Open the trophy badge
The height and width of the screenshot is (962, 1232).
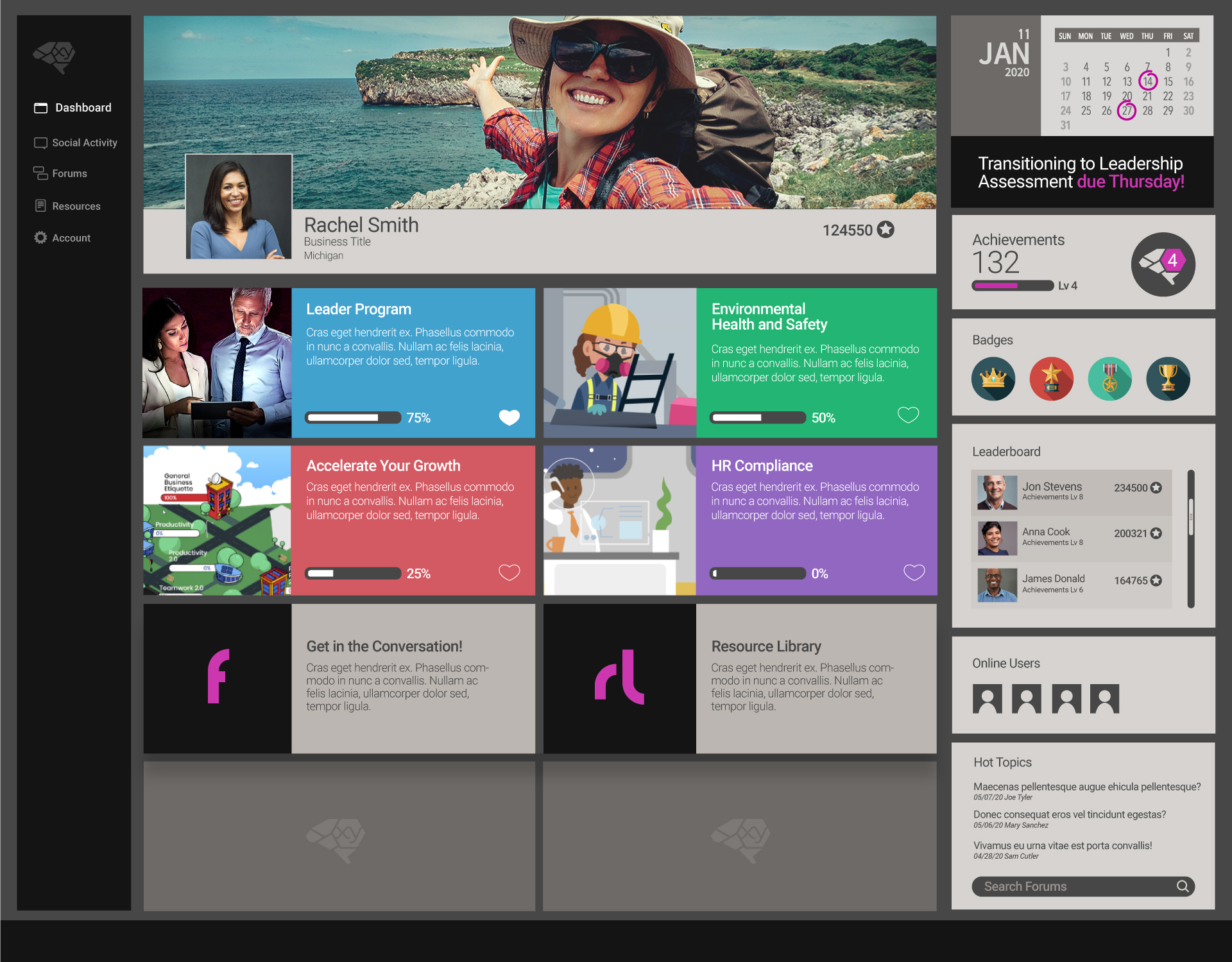pos(1168,379)
